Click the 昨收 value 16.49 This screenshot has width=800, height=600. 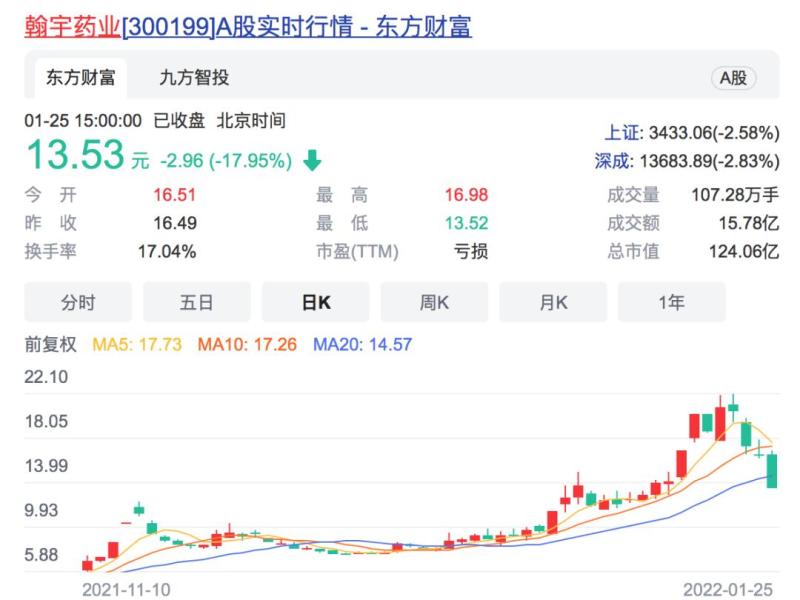174,223
